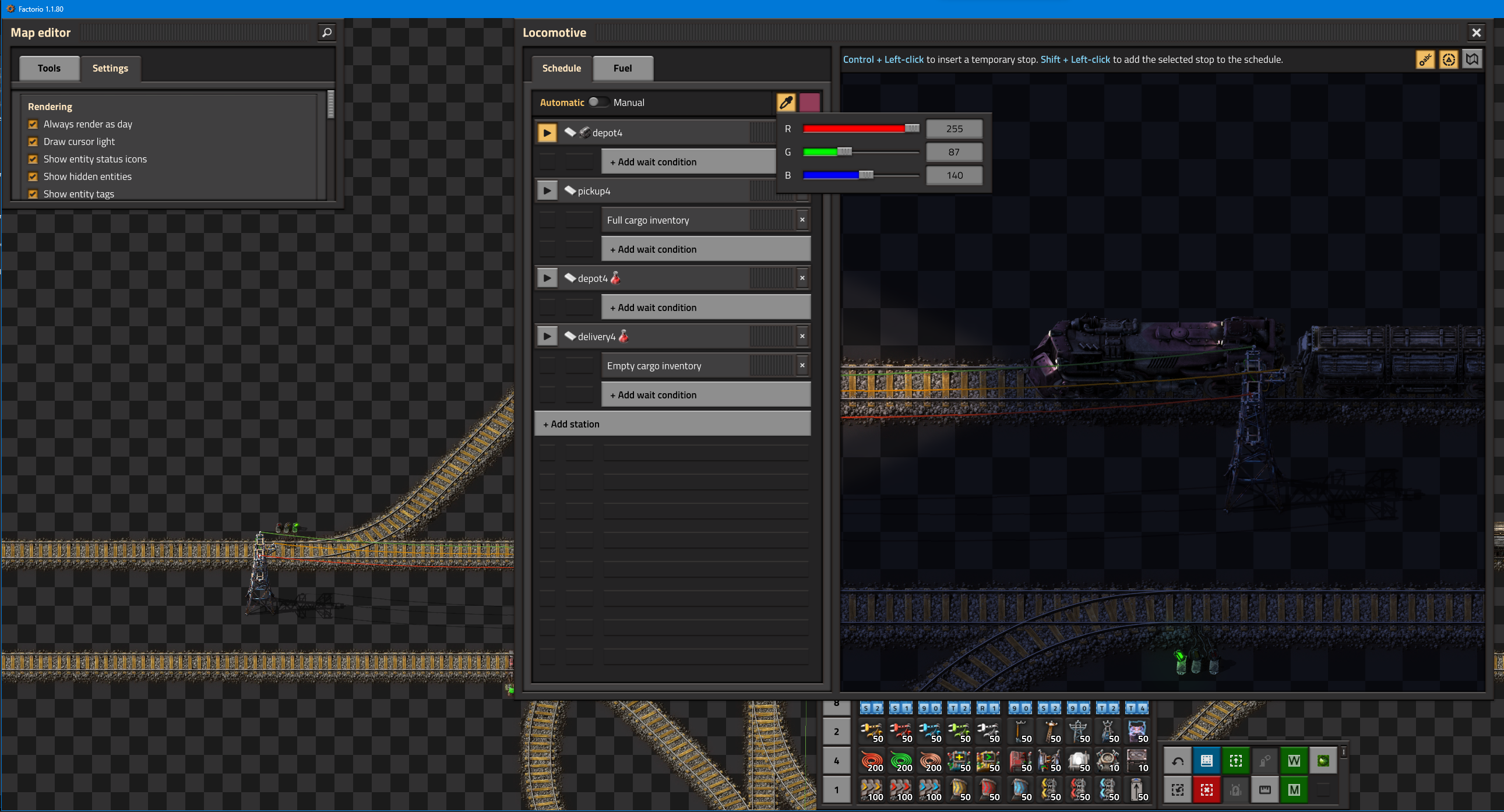1504x812 pixels.
Task: Toggle Show entity status icons checkbox
Action: tap(33, 160)
